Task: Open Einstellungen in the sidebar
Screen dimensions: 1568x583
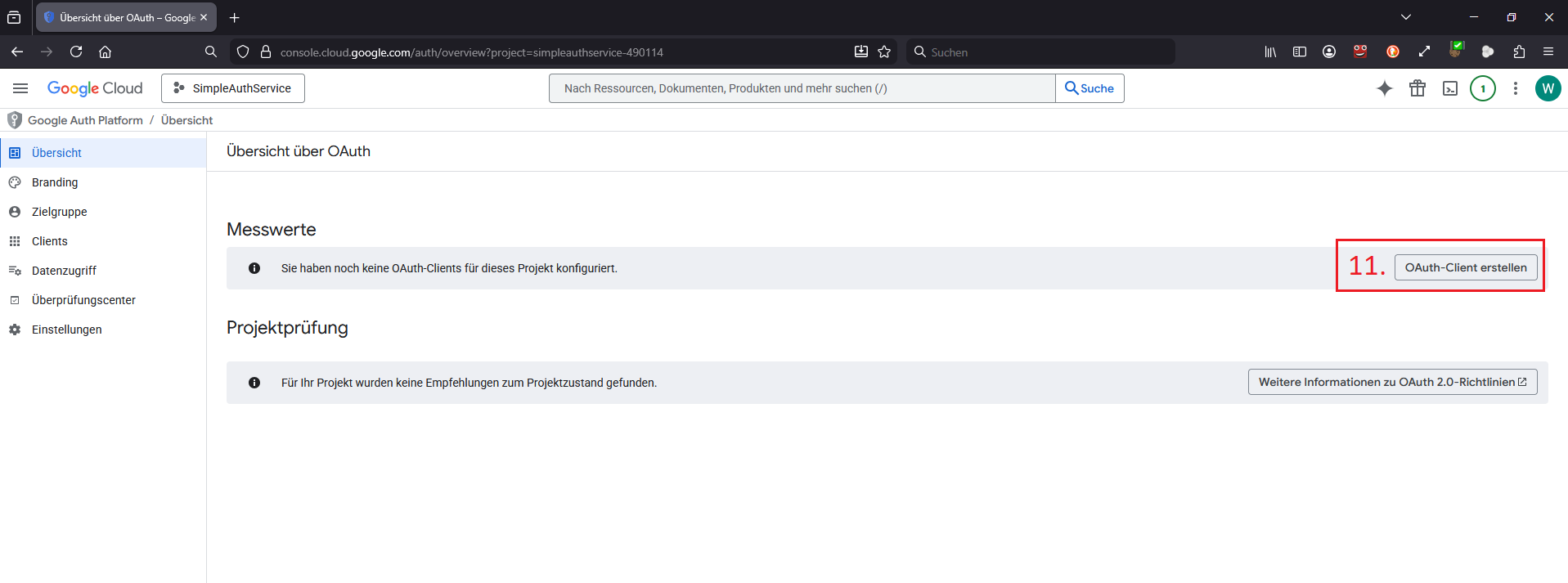Action: (103, 330)
